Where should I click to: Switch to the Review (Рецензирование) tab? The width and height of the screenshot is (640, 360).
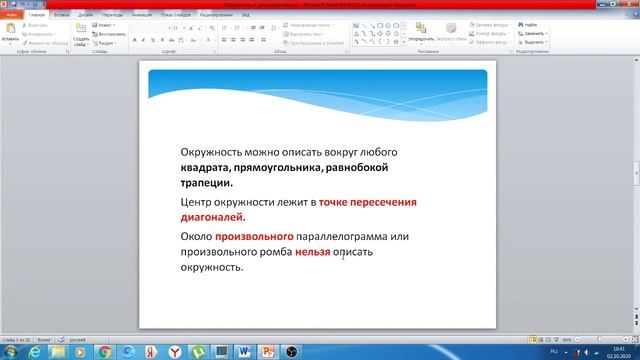pos(216,15)
